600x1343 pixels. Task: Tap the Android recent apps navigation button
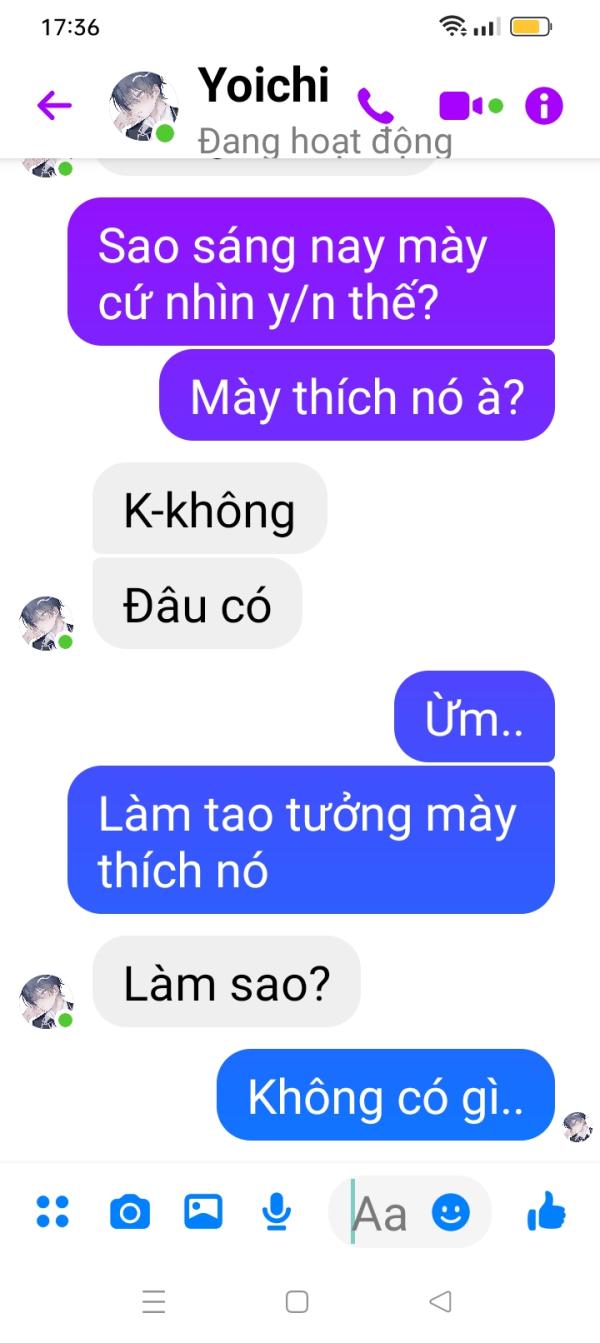pyautogui.click(x=154, y=1301)
